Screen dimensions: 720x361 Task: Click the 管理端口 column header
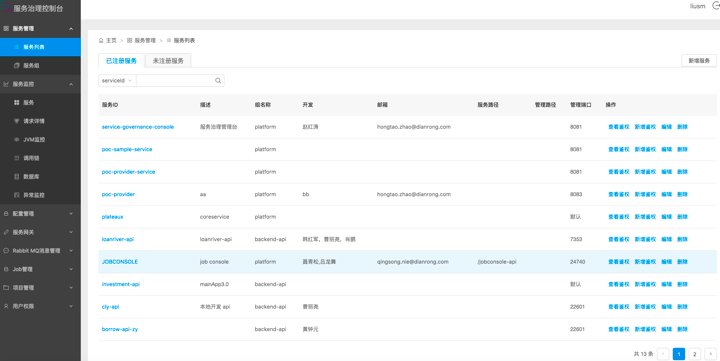tap(580, 105)
